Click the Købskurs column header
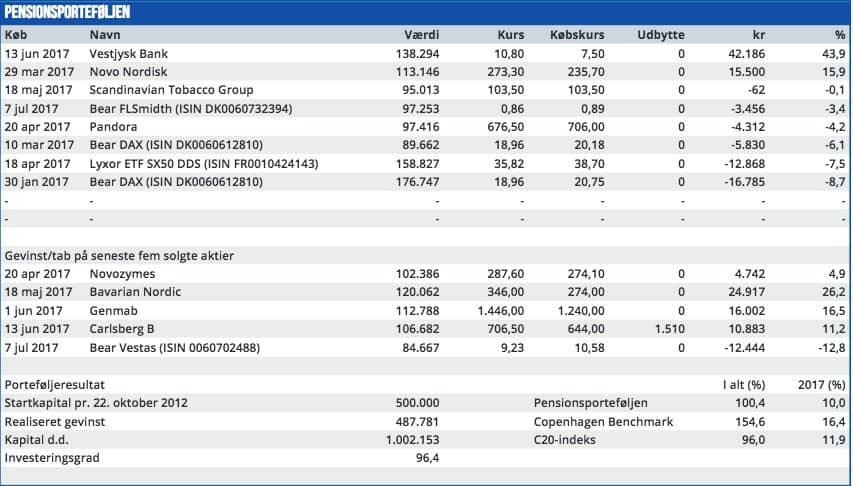853x486 pixels. tap(577, 35)
